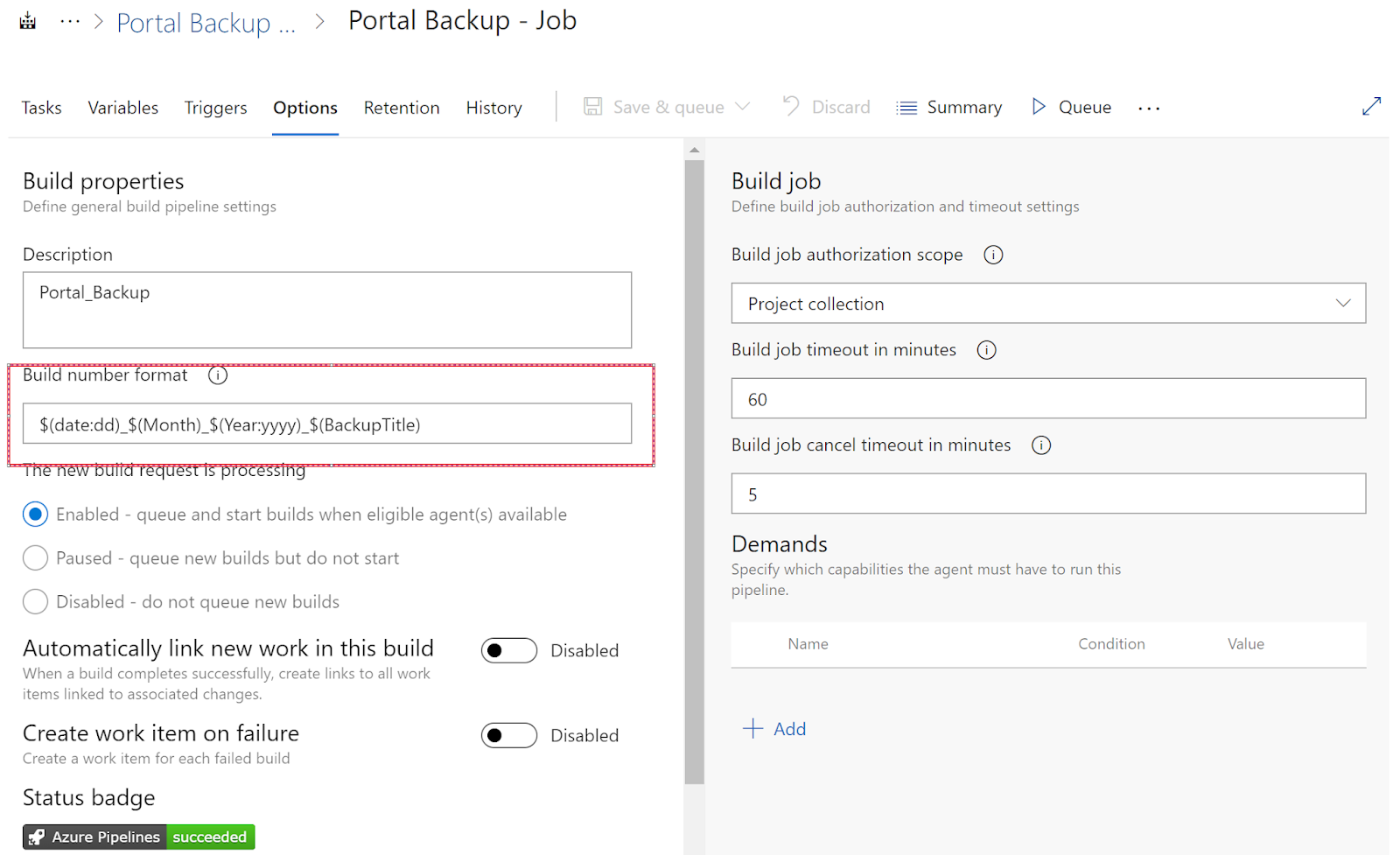Open the Save & queue dropdown arrow

[x=743, y=107]
